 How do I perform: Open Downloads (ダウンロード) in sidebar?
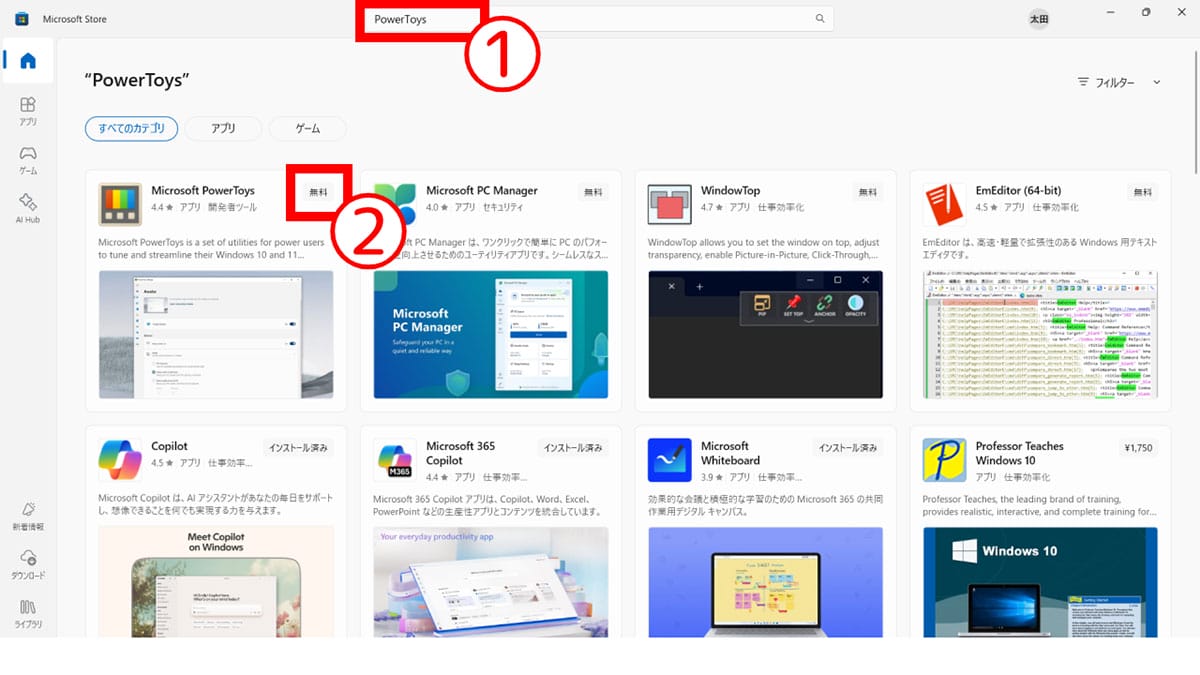[28, 564]
